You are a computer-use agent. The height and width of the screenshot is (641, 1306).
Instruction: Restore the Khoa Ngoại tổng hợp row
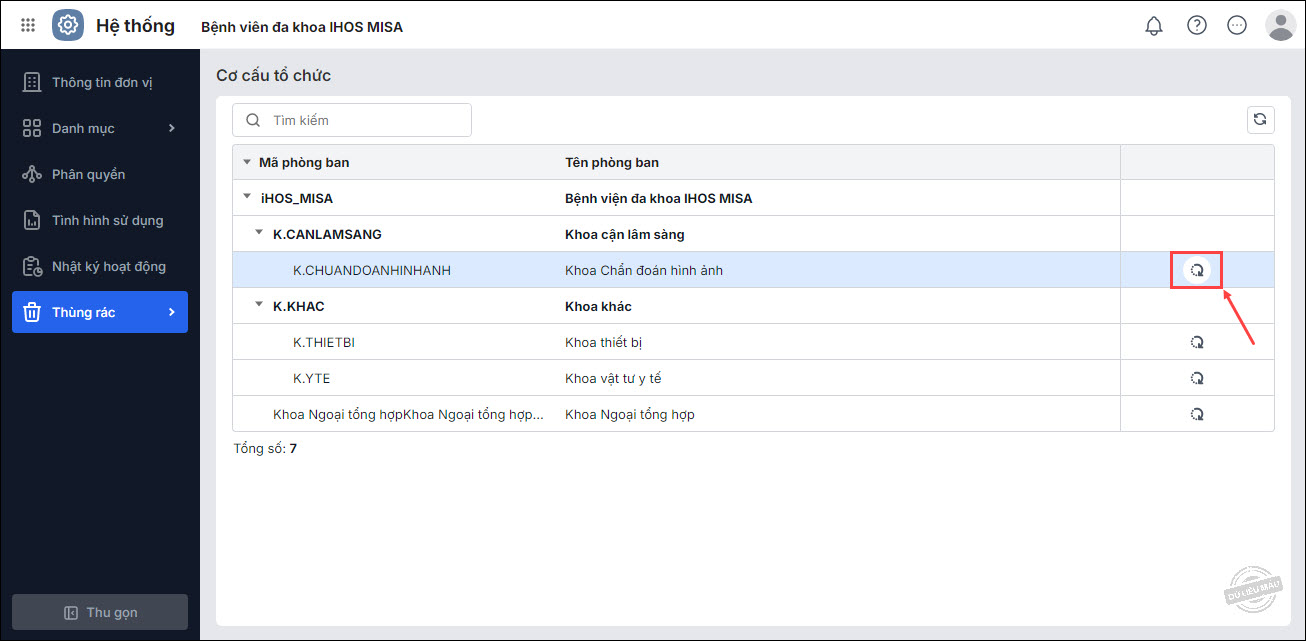(x=1197, y=414)
